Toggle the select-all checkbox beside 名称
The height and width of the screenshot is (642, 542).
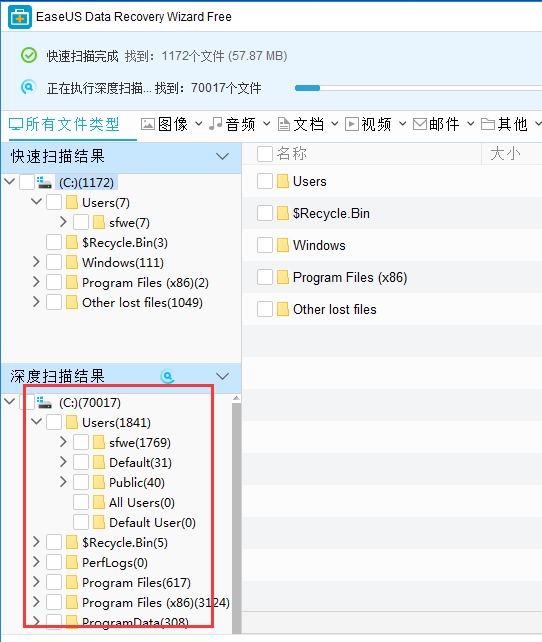tap(265, 154)
